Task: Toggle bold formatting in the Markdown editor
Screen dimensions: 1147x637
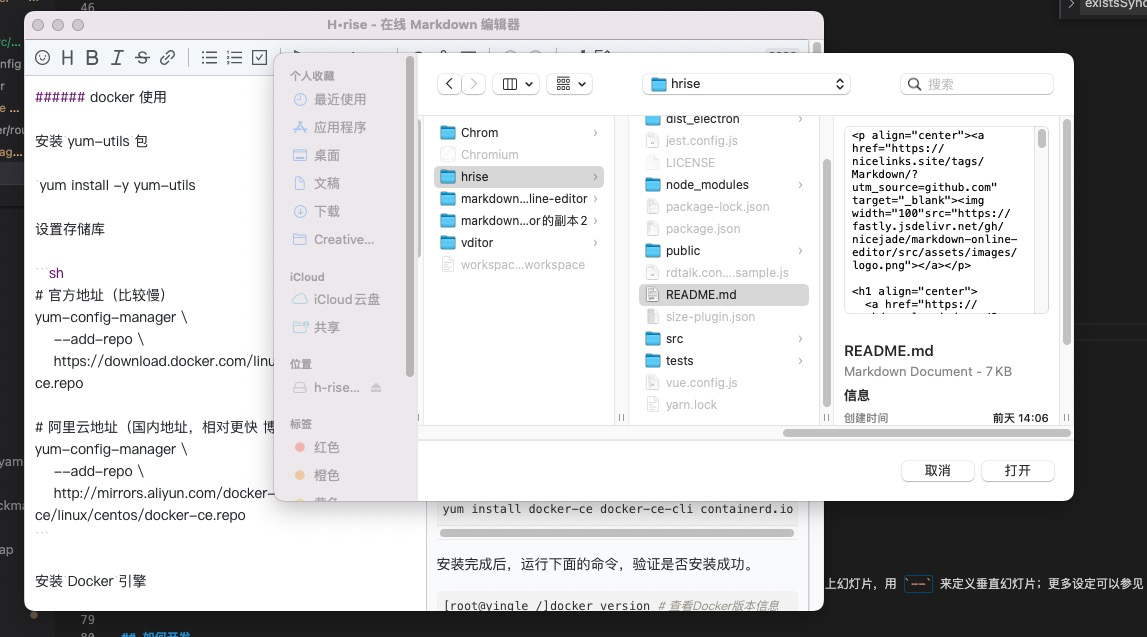Action: (x=91, y=58)
